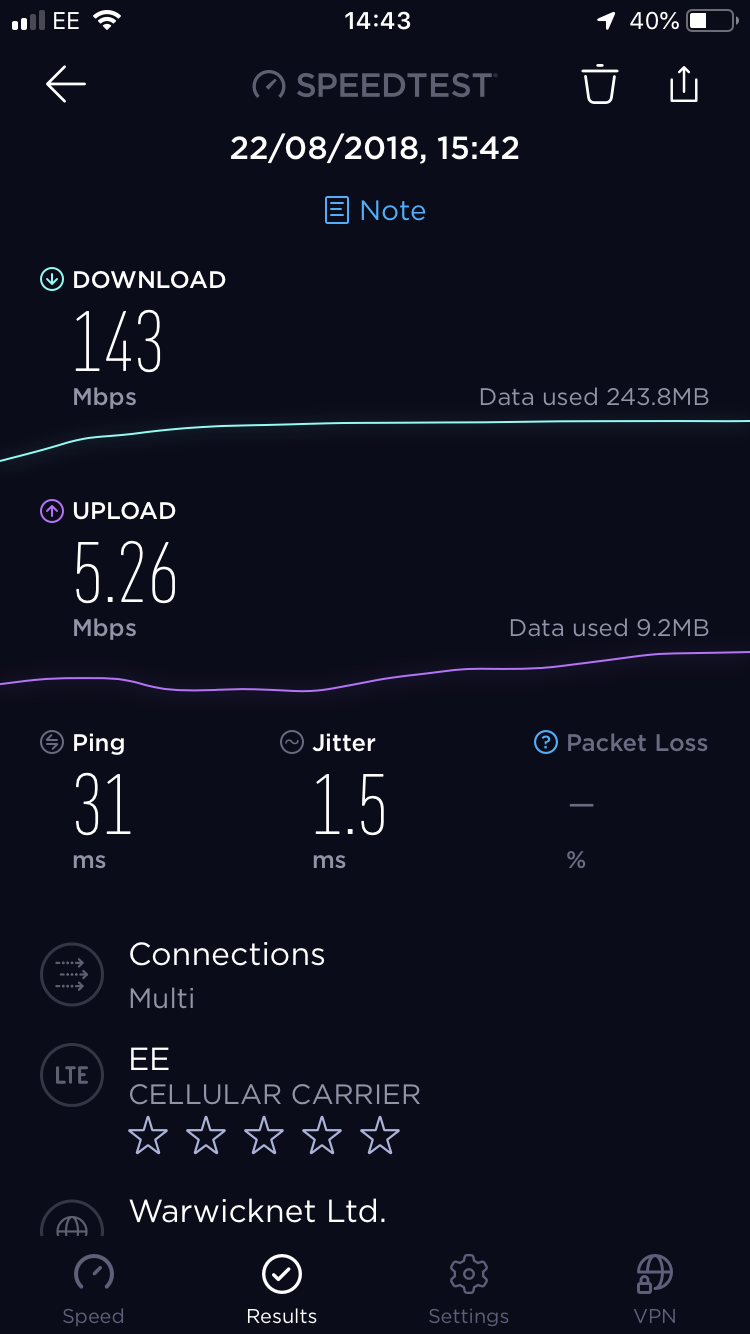Switch to the Speed tab
The image size is (750, 1334).
[93, 1289]
